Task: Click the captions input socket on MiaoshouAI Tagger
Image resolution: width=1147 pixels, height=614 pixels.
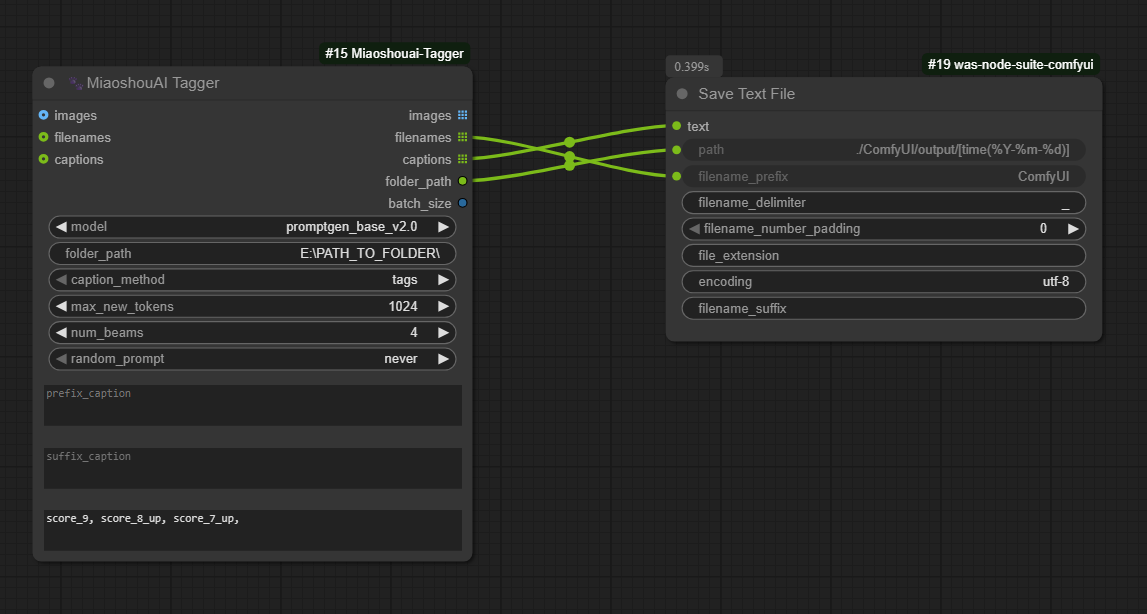Action: click(43, 160)
